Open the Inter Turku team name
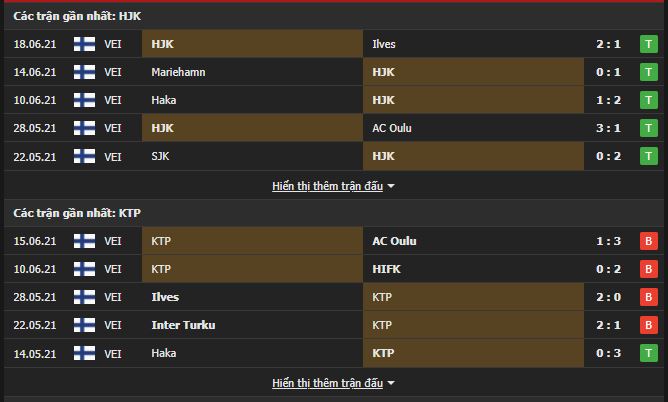Image resolution: width=668 pixels, height=402 pixels. pyautogui.click(x=183, y=325)
